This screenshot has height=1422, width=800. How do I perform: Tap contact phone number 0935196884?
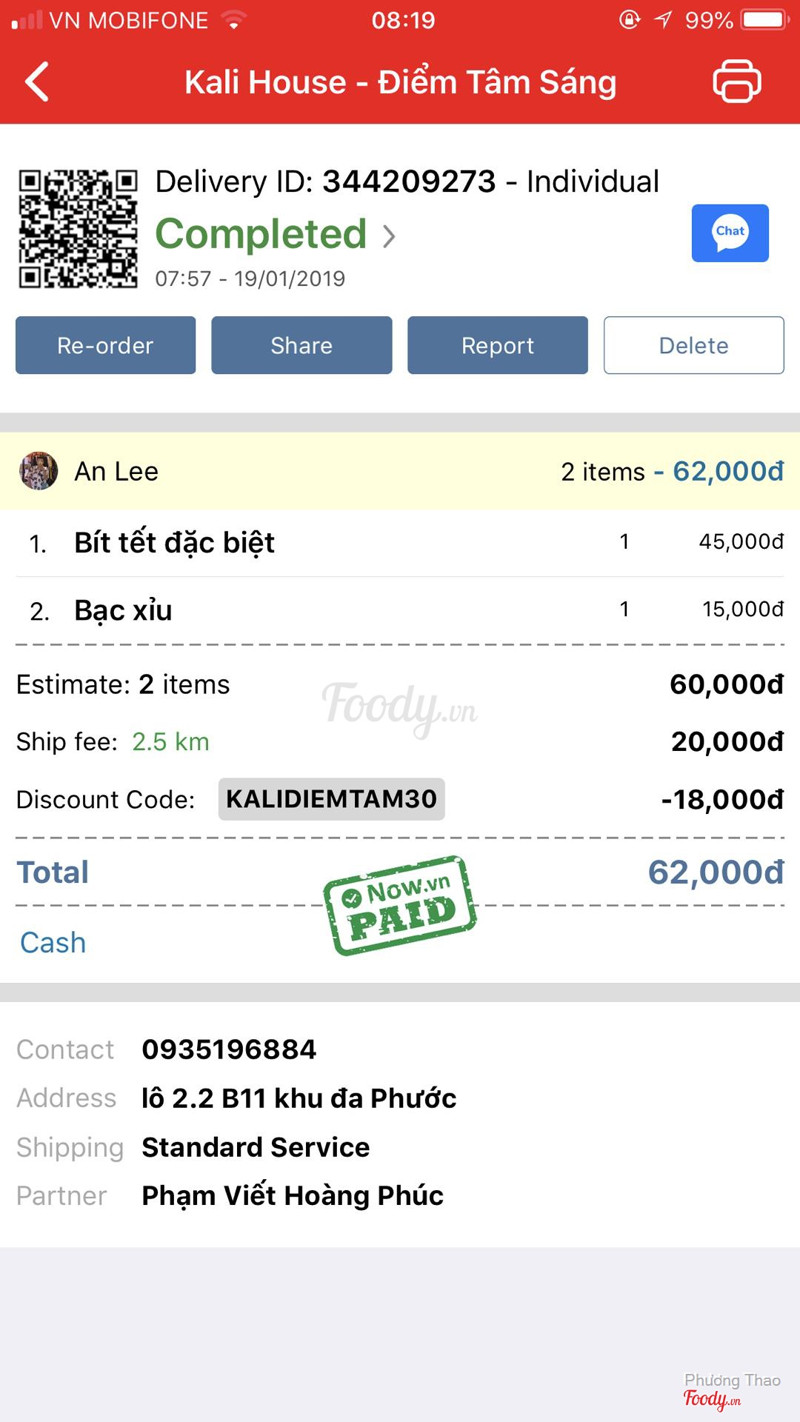(x=229, y=1049)
